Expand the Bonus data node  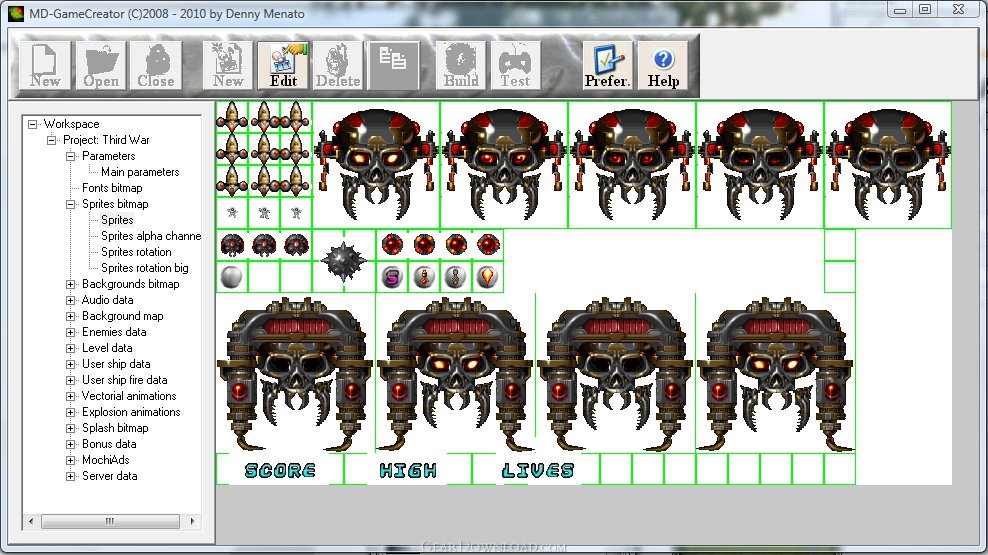point(71,444)
